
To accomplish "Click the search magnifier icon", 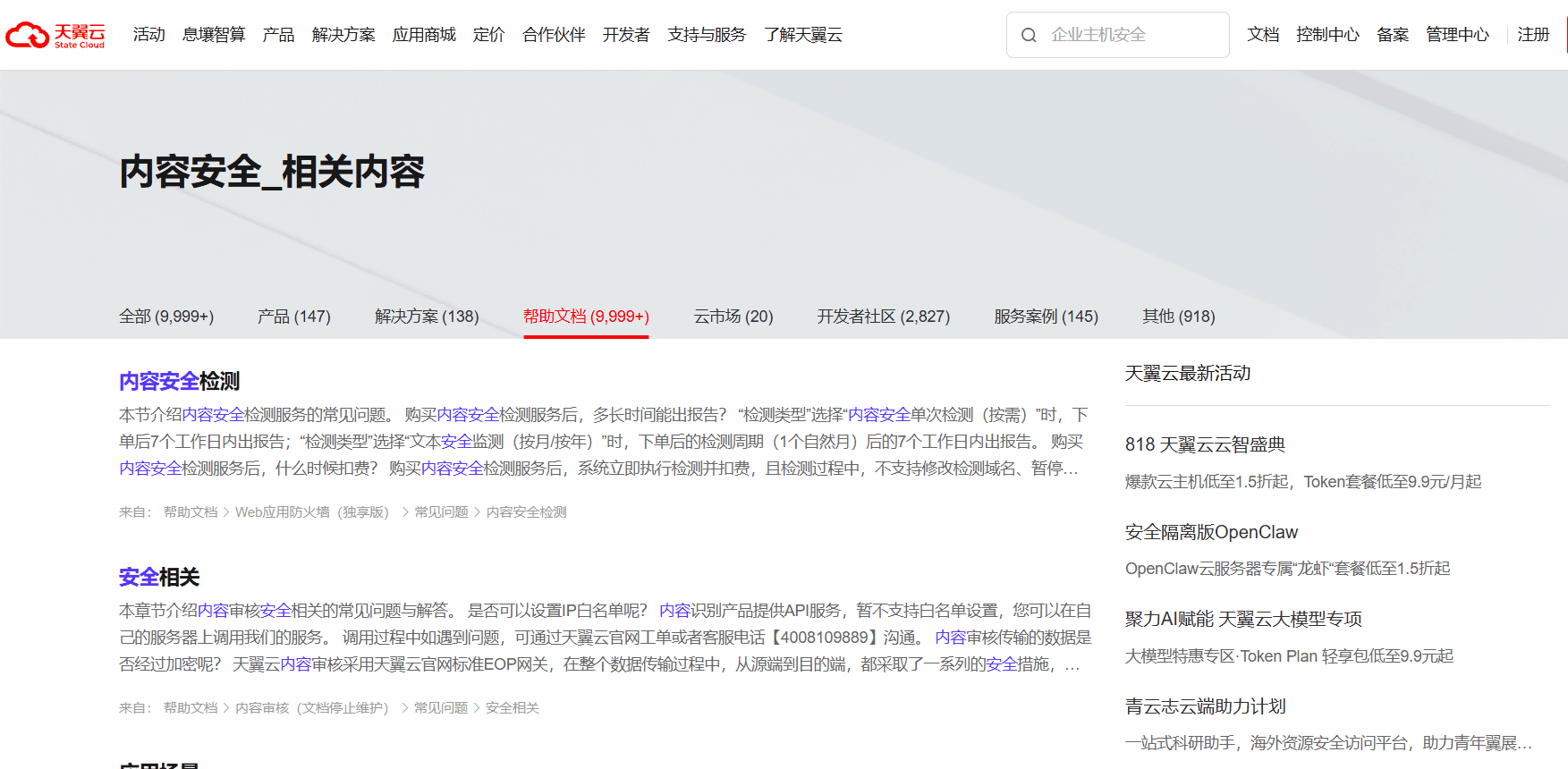I will (x=1029, y=35).
